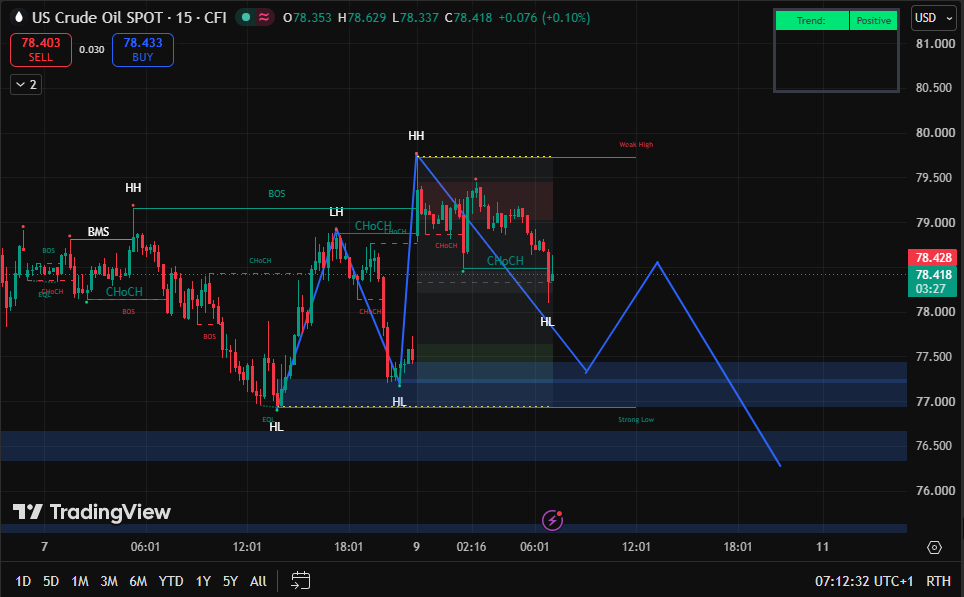Open the USD currency dropdown
The image size is (964, 597).
click(x=933, y=18)
